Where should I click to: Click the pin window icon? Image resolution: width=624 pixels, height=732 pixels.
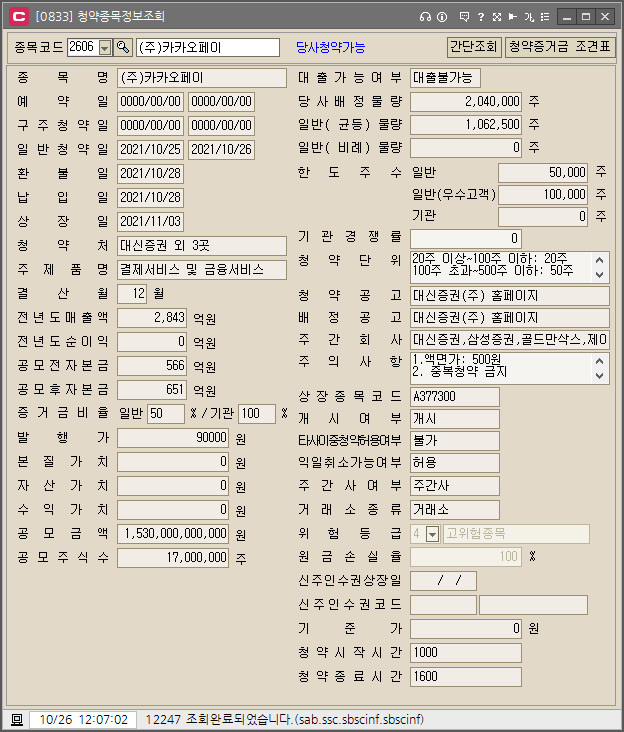pyautogui.click(x=512, y=17)
